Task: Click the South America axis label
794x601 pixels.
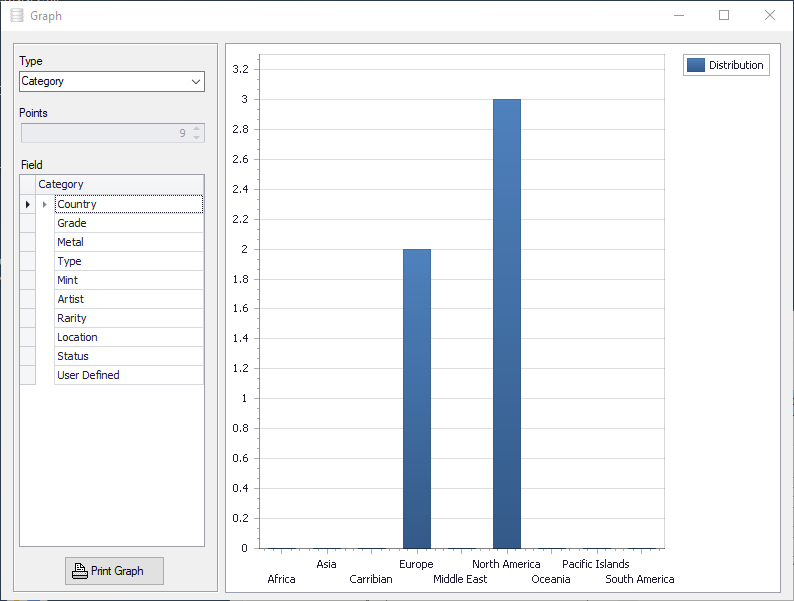Action: [640, 579]
